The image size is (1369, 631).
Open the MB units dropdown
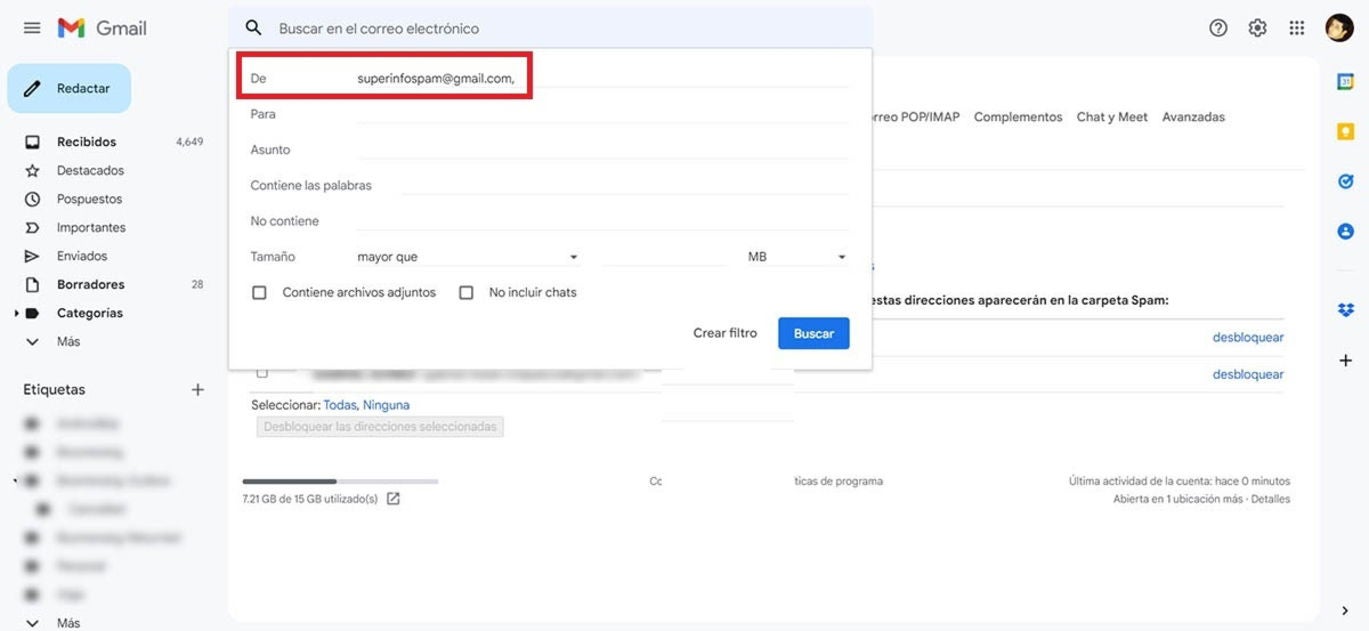[x=795, y=256]
